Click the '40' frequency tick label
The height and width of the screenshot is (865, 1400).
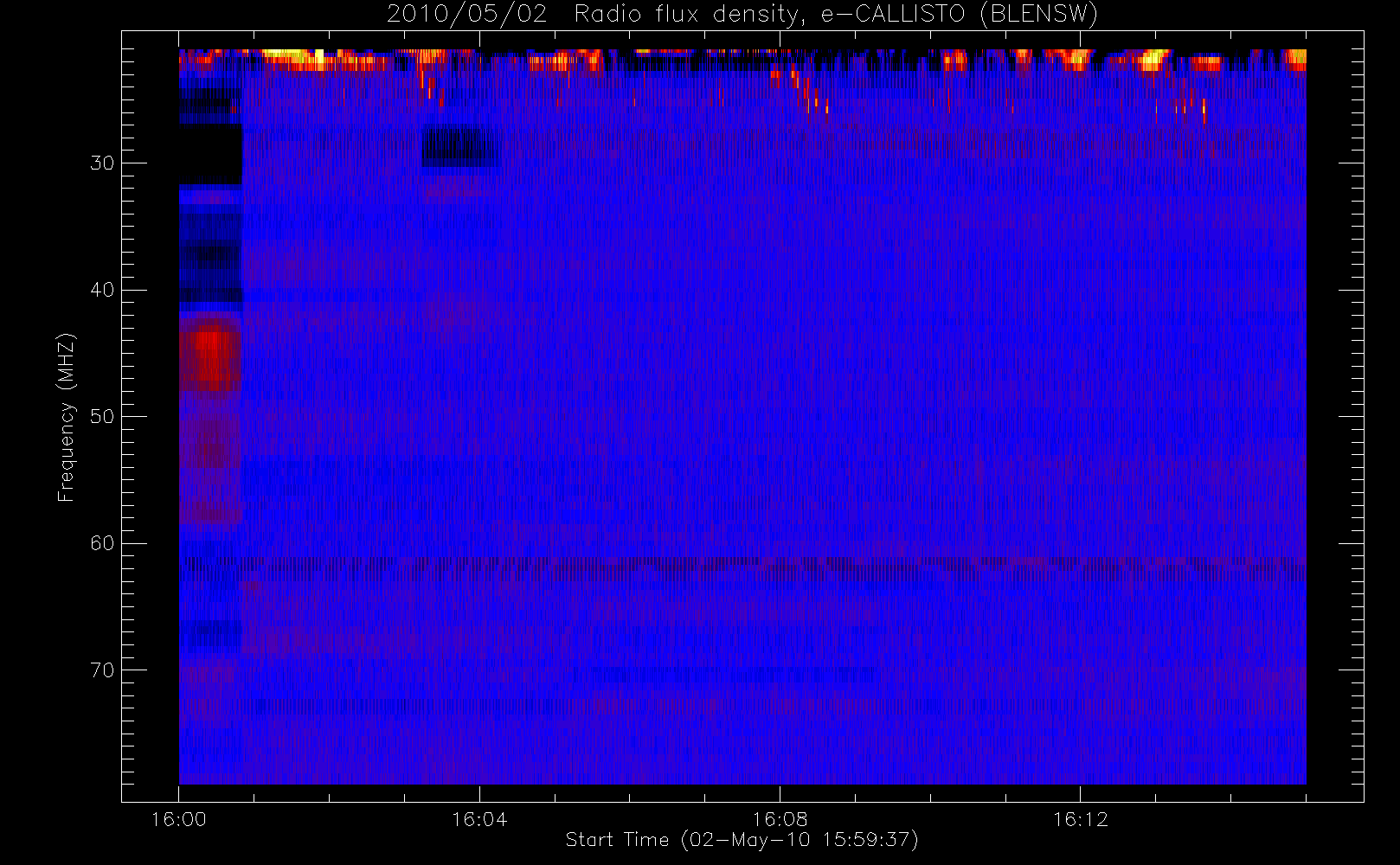(x=102, y=290)
